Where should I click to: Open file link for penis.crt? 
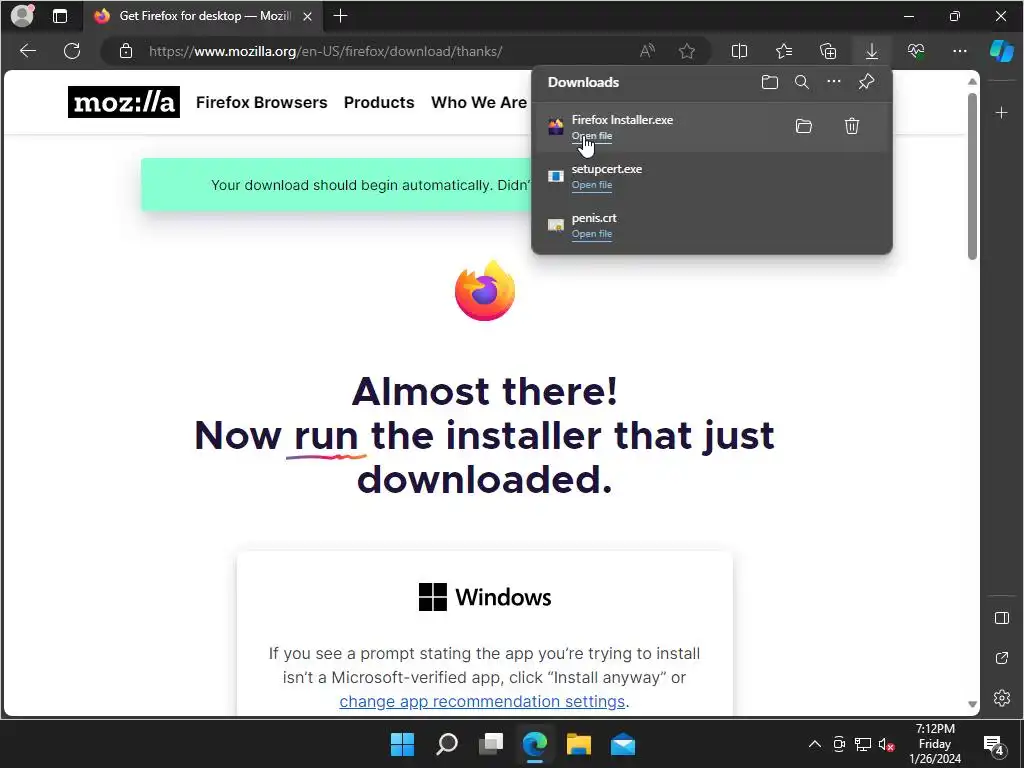pyautogui.click(x=592, y=234)
